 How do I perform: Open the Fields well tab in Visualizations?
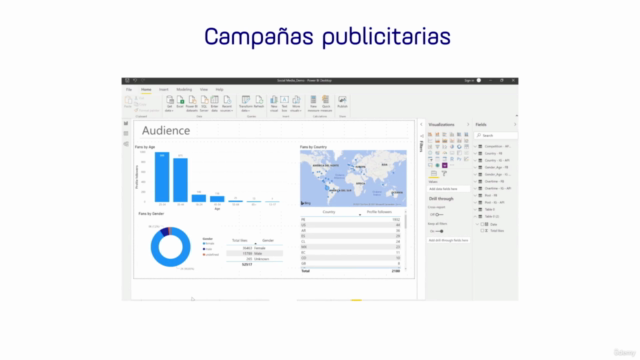pos(434,173)
